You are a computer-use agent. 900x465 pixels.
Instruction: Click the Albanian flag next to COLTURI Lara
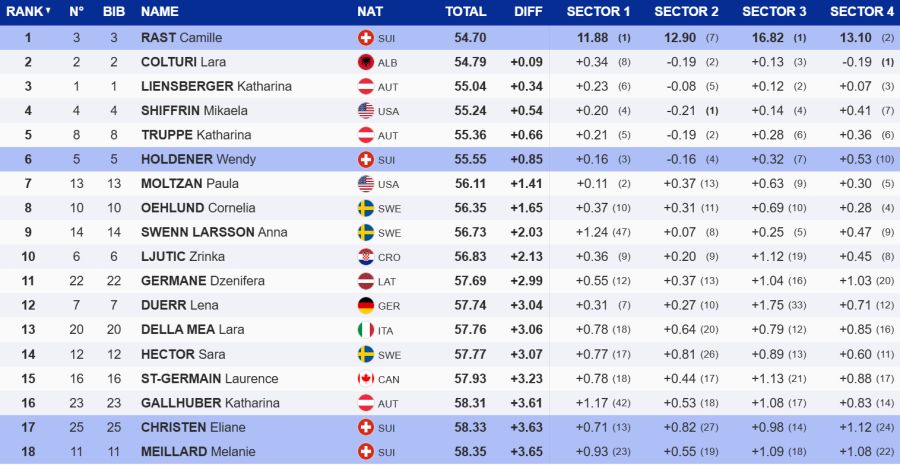click(x=365, y=62)
